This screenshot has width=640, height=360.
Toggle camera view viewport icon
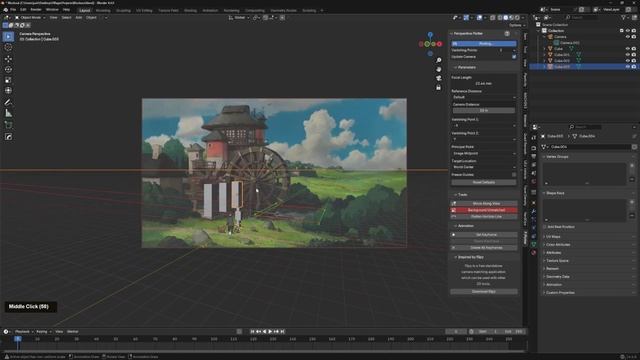pyautogui.click(x=438, y=78)
